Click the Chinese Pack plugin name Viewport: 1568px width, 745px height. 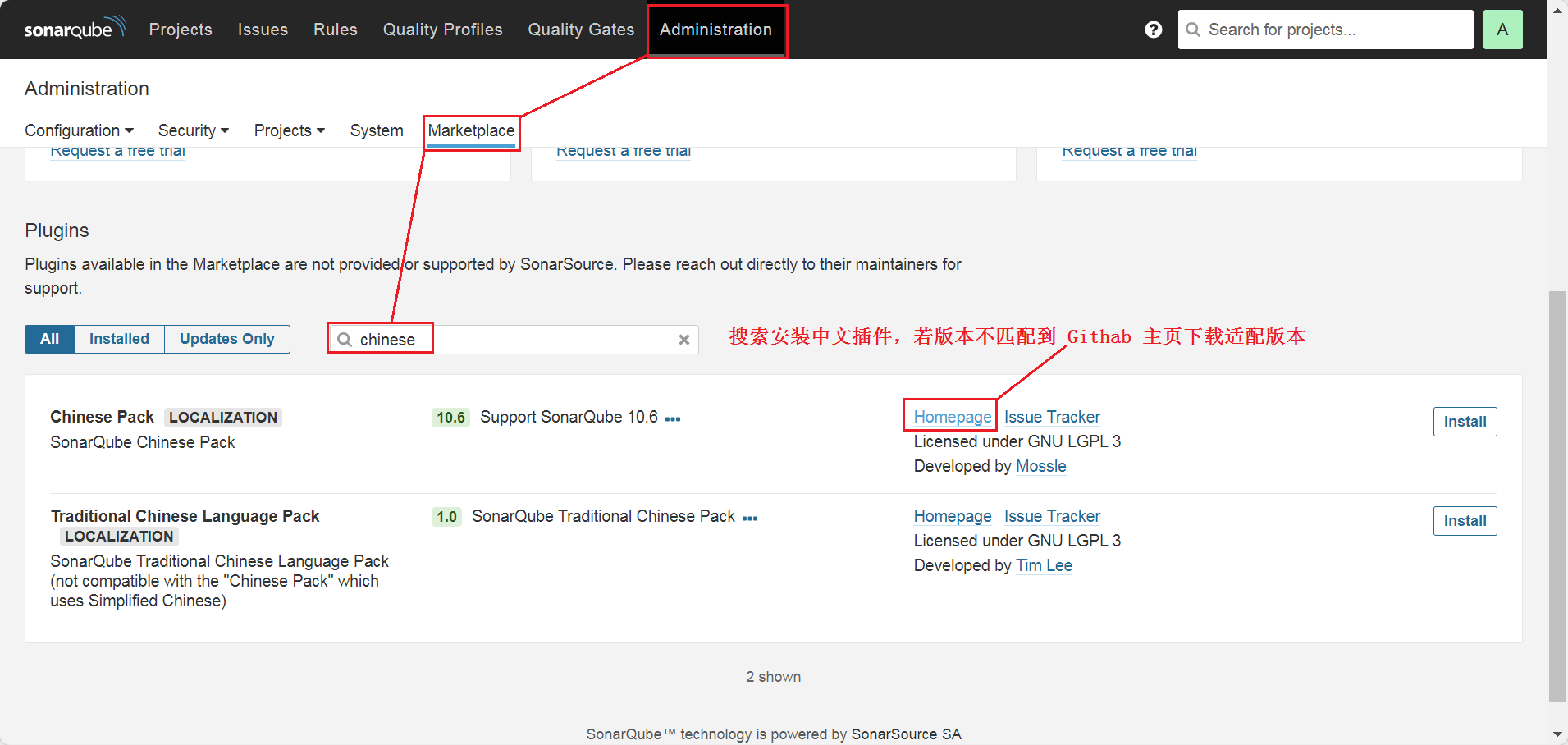point(102,417)
